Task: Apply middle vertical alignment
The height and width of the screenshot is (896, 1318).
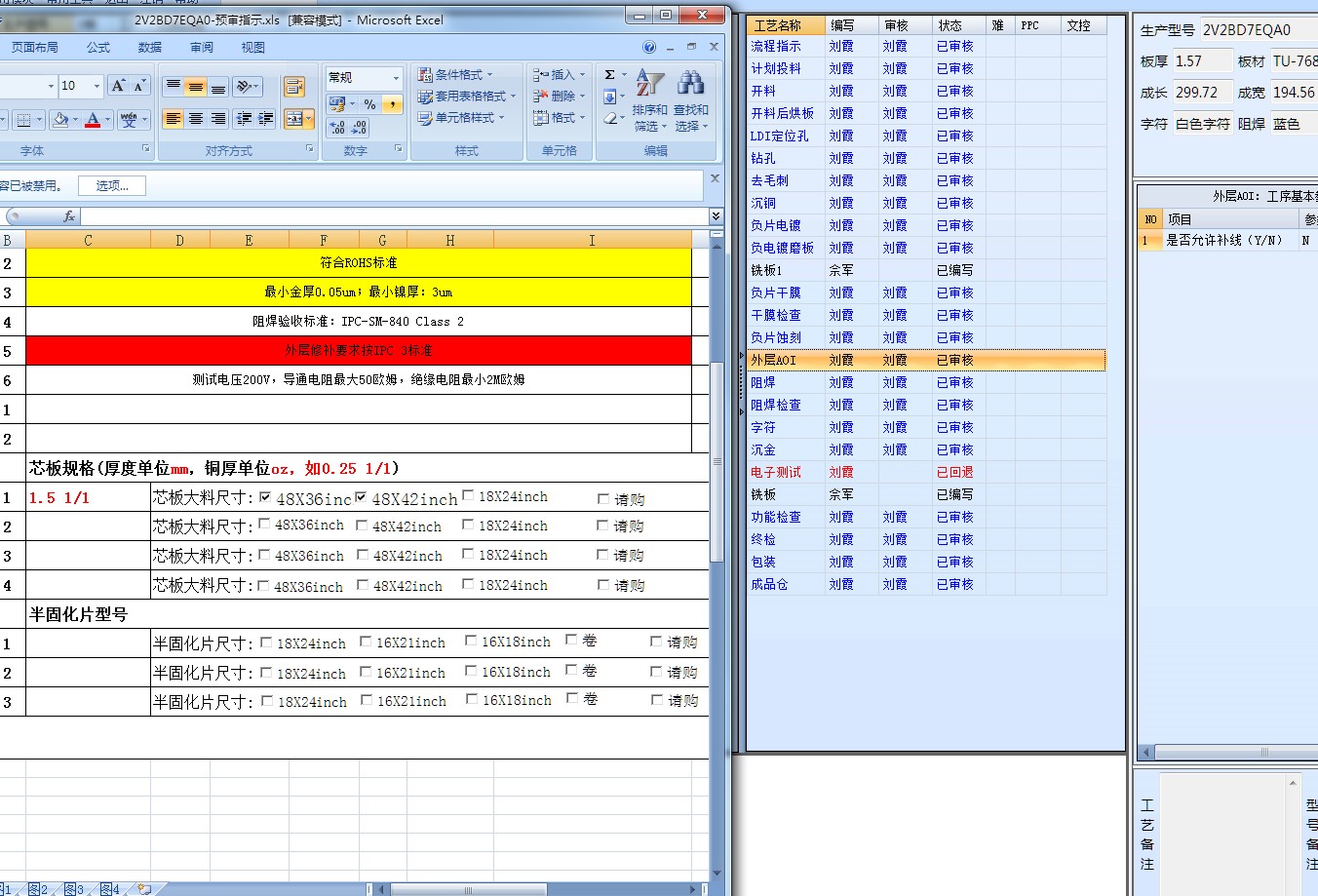Action: (x=196, y=86)
